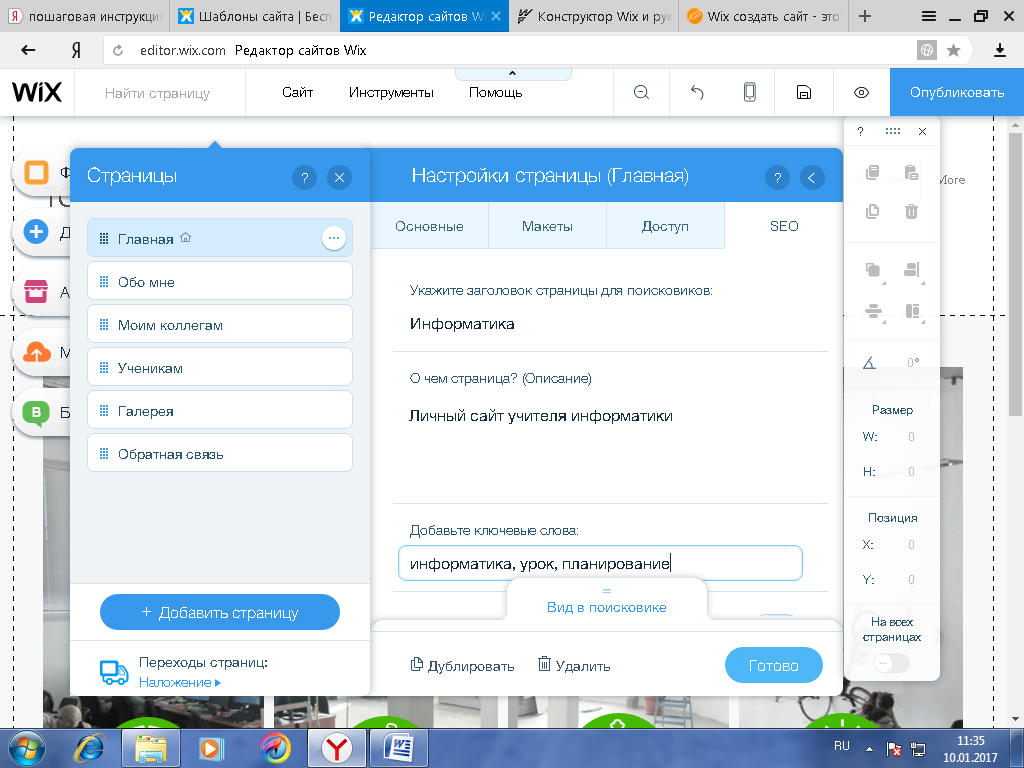This screenshot has height=768, width=1024.
Task: Click the Готово button
Action: tap(773, 665)
